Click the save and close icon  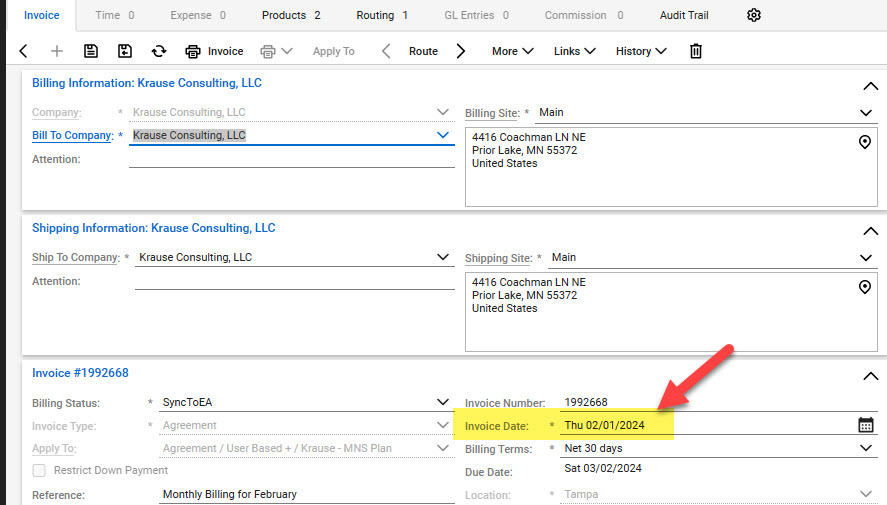[124, 51]
